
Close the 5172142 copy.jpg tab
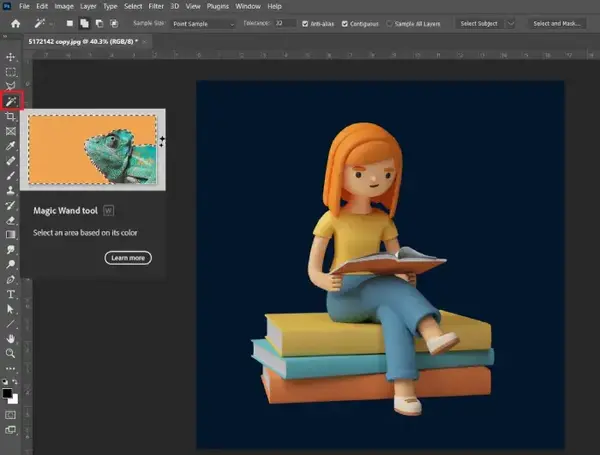[145, 42]
